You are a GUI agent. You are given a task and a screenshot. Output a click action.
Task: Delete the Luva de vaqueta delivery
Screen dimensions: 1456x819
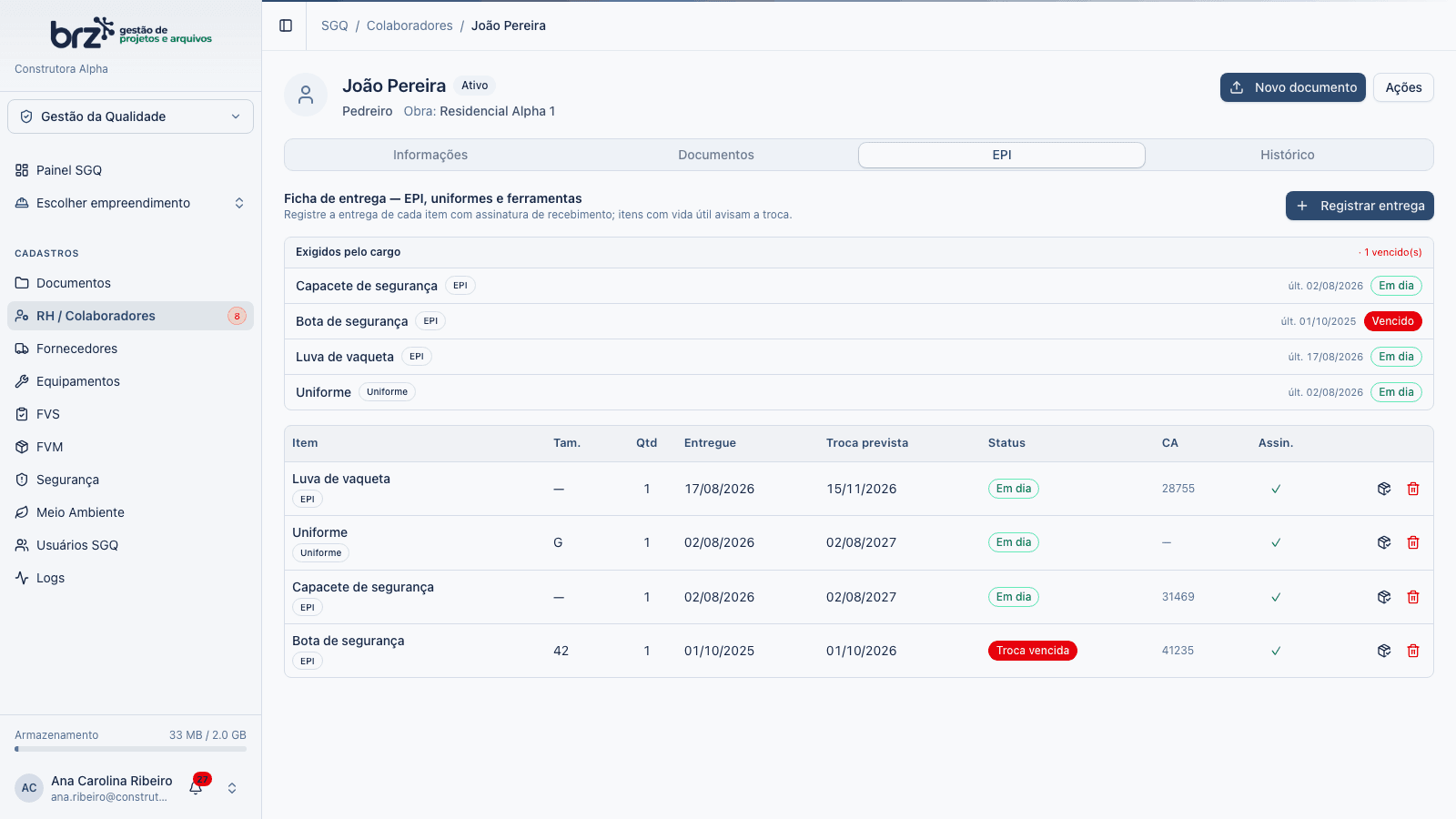pos(1413,489)
